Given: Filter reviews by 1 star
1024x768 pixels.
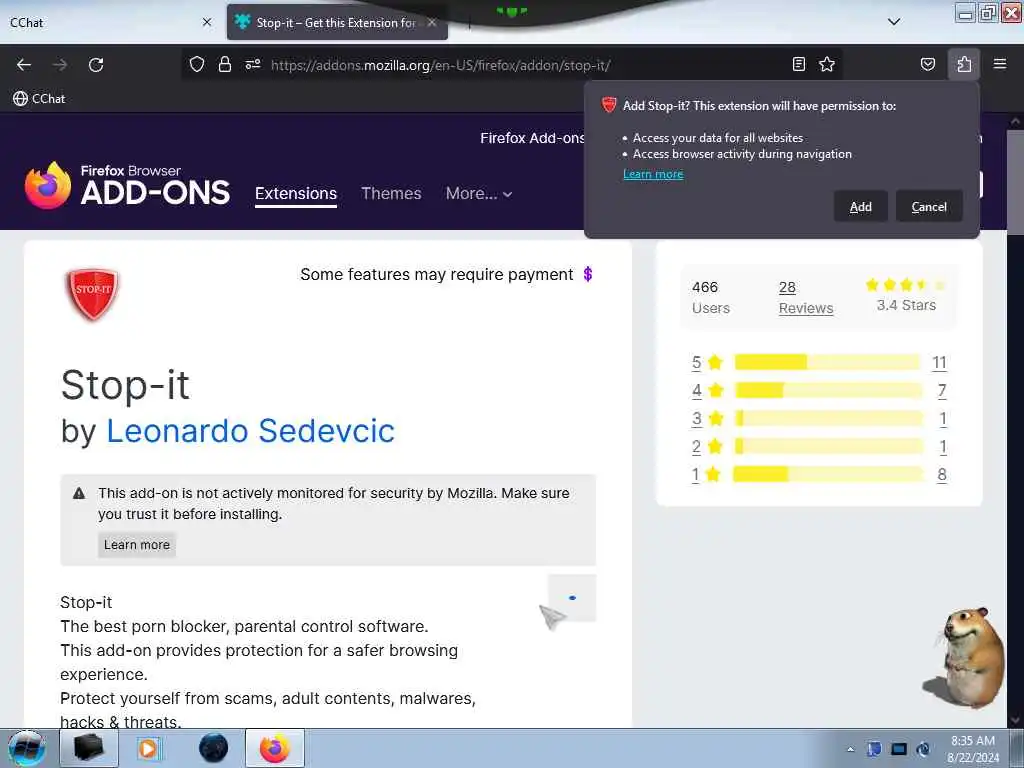Looking at the screenshot, I should pos(707,475).
